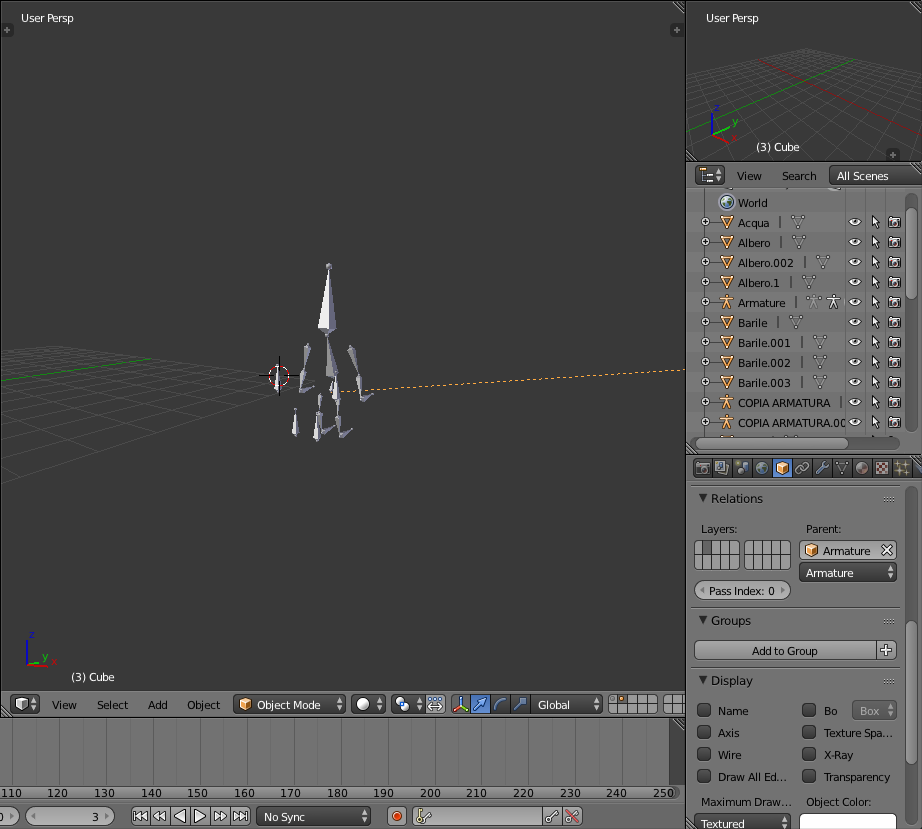922x829 pixels.
Task: Open the outliner editor type selector
Action: 710,175
